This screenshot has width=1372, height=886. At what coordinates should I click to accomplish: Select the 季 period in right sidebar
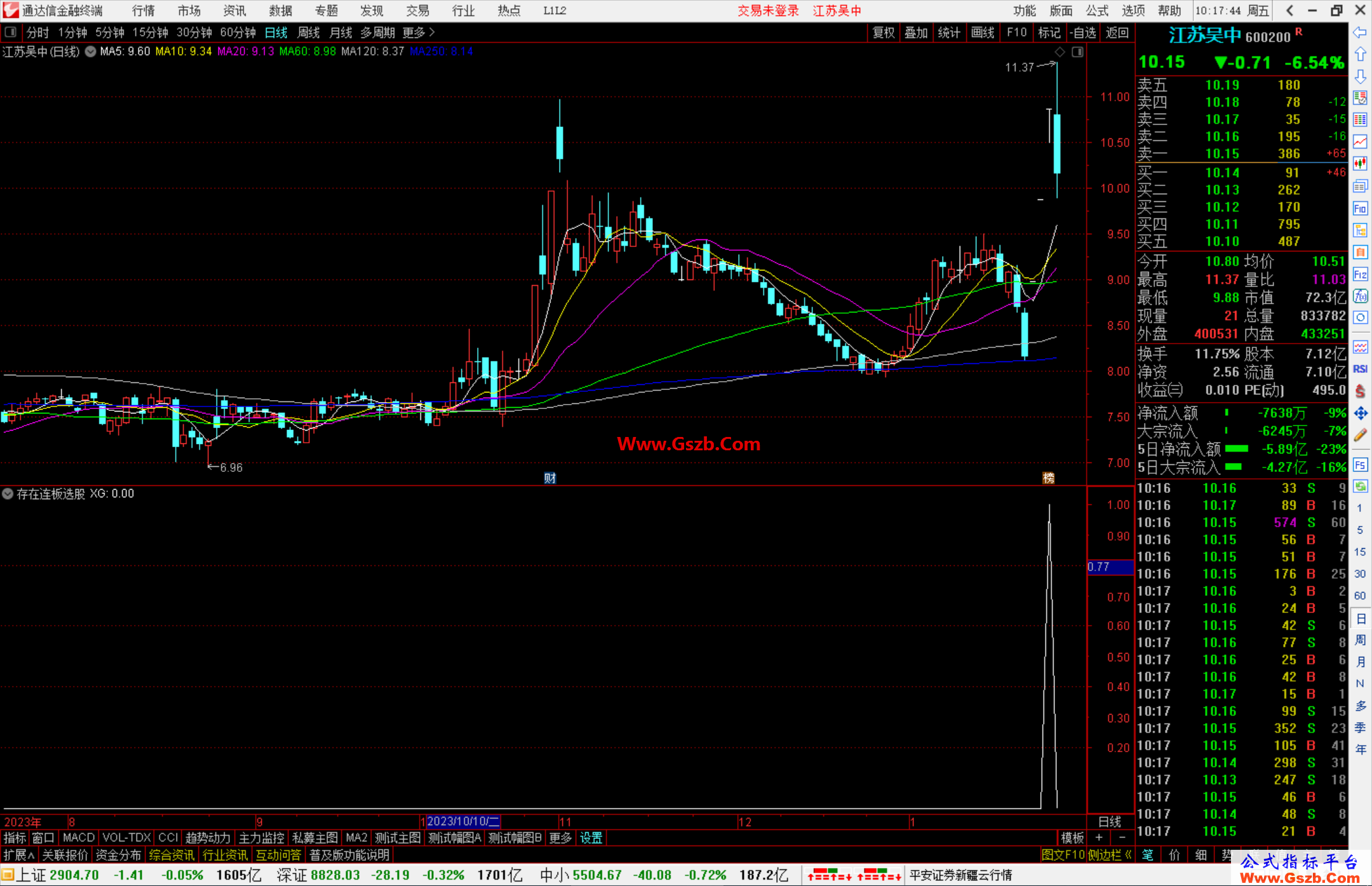click(1360, 728)
